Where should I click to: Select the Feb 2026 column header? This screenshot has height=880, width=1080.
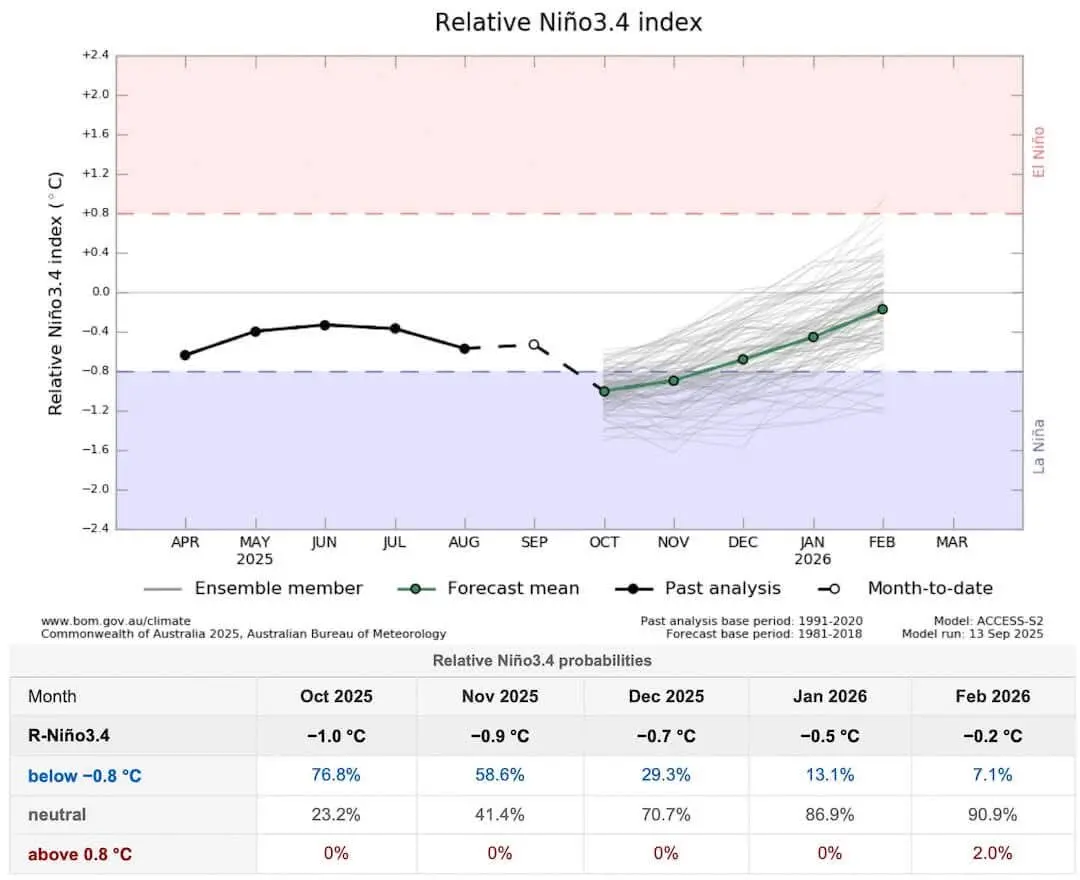(x=991, y=696)
